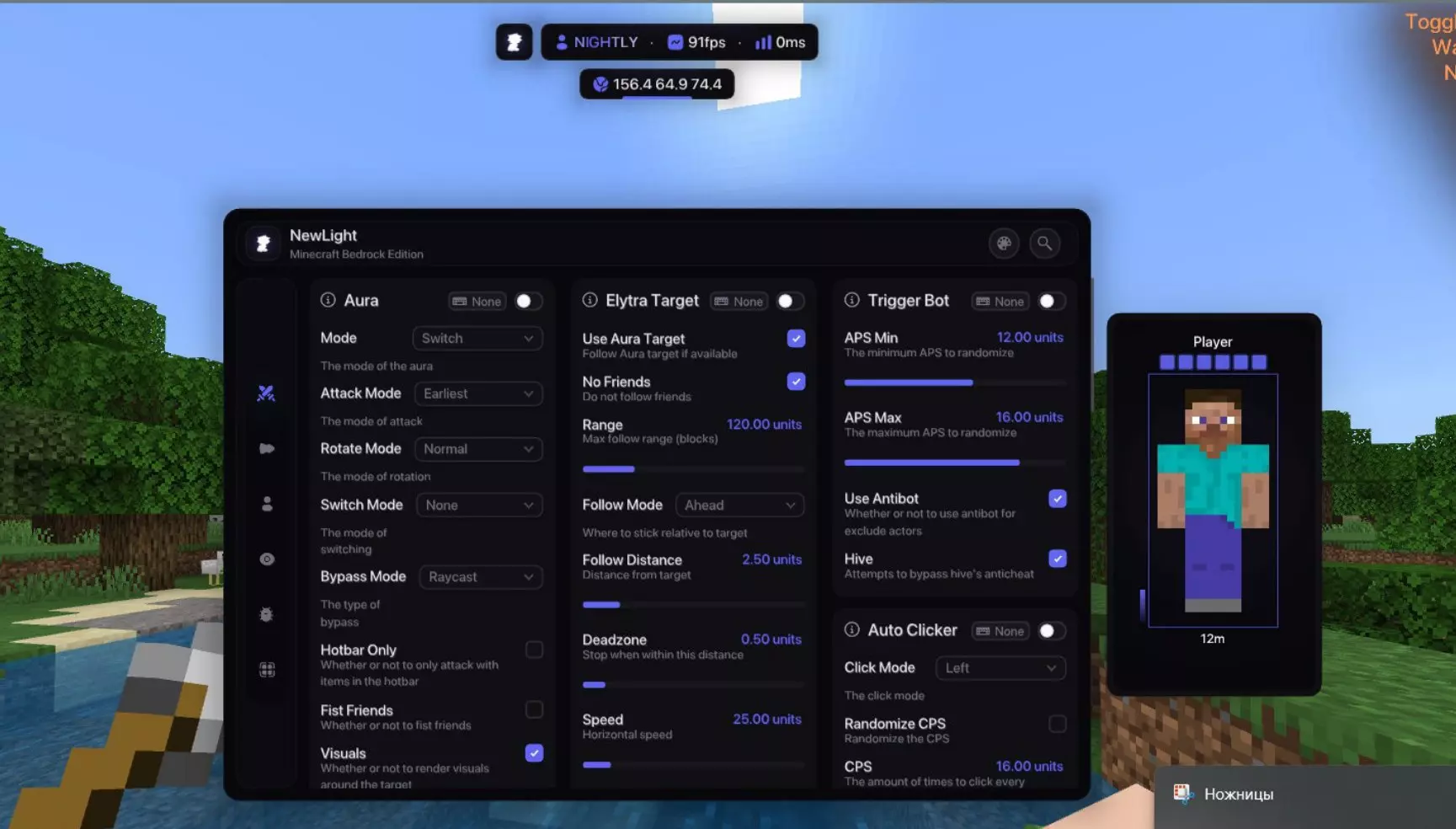Click the 91fps counter text

click(707, 42)
